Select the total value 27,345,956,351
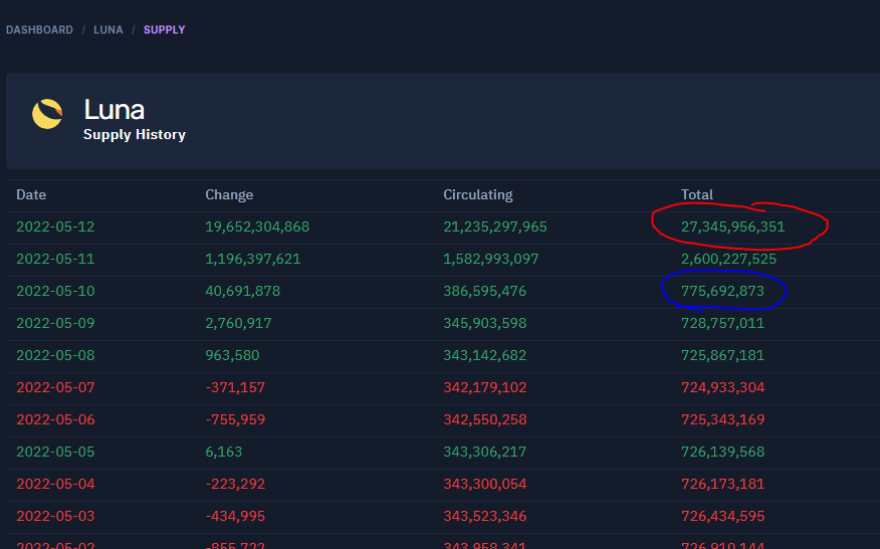This screenshot has height=549, width=880. coord(733,227)
